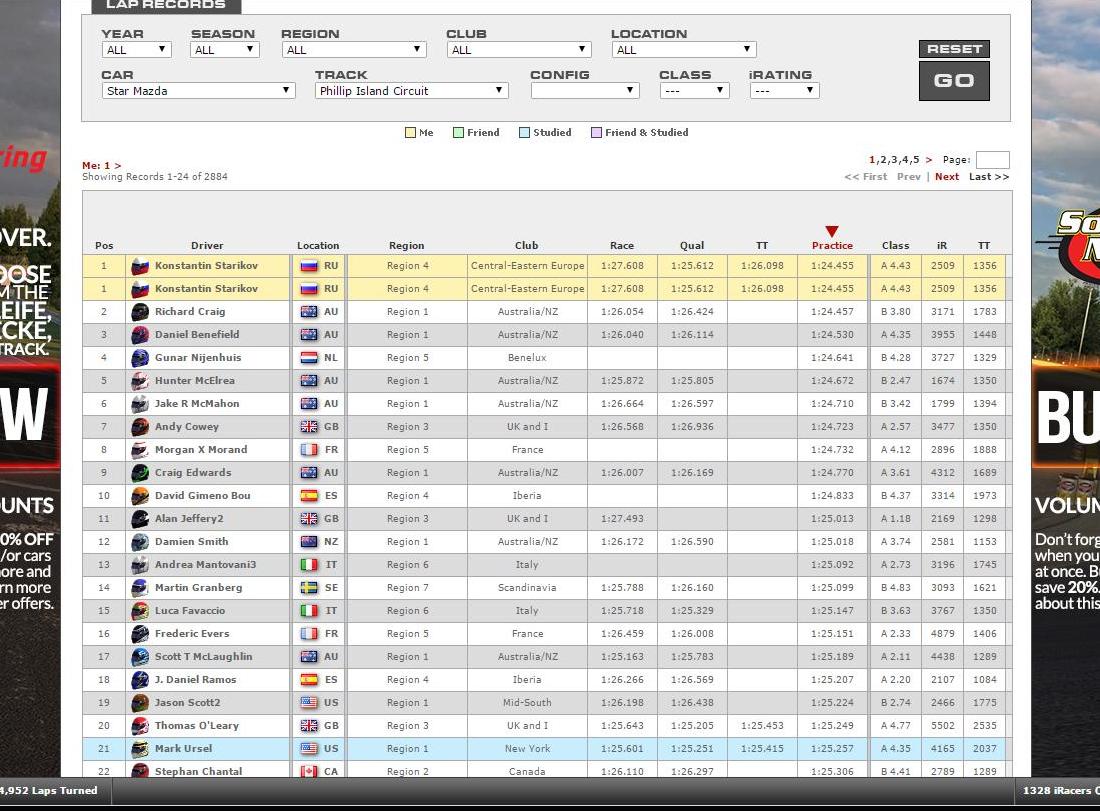Image resolution: width=1100 pixels, height=811 pixels.
Task: Click Gunar Nijenhuis's Netherlands flag icon
Action: tap(309, 358)
